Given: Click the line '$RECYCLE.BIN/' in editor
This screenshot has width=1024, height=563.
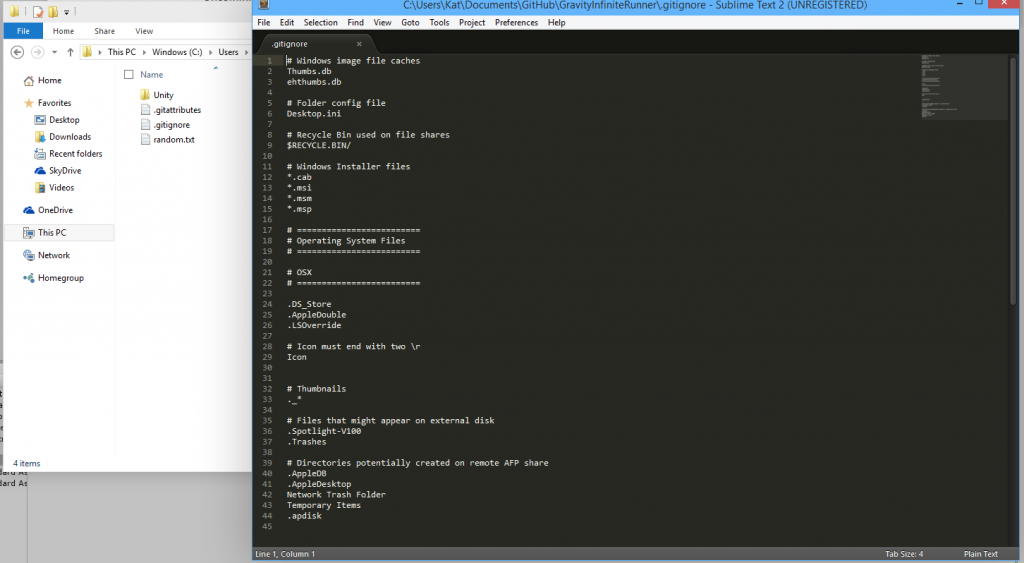Looking at the screenshot, I should tap(319, 145).
